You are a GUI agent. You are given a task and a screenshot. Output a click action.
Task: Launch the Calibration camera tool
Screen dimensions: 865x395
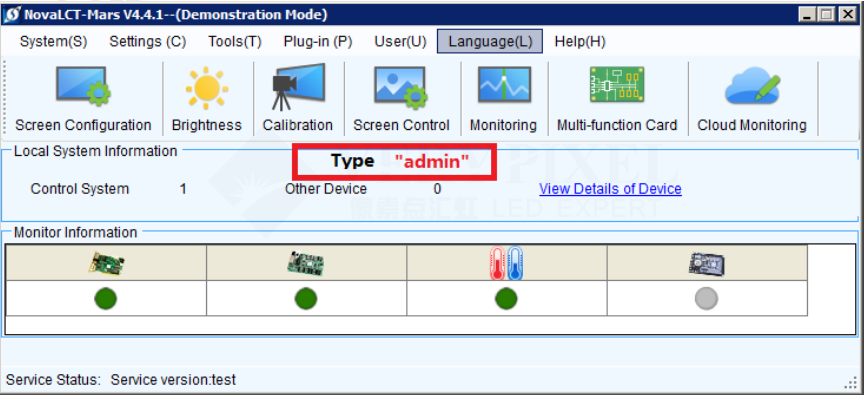click(298, 98)
